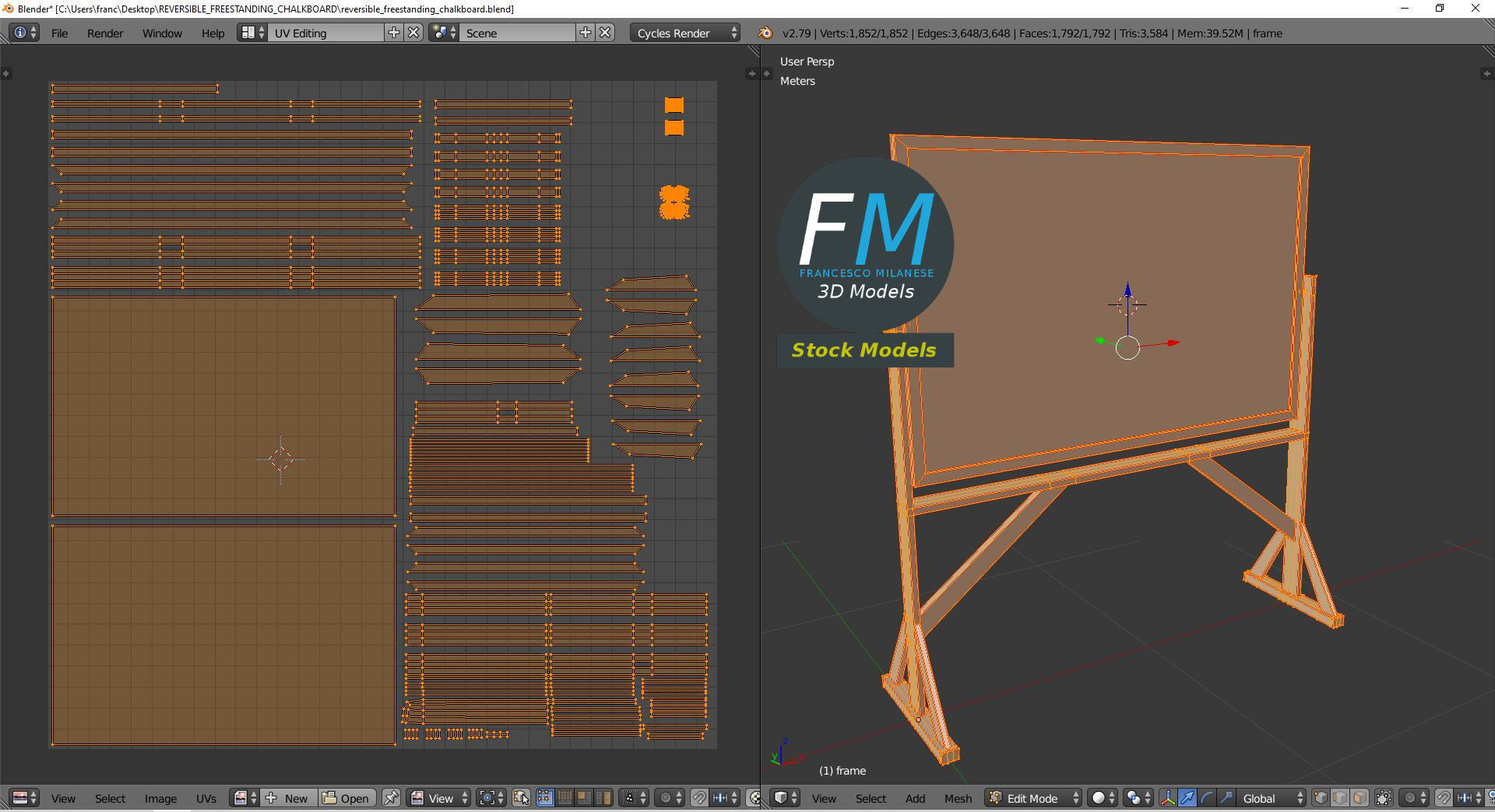Open the 3D viewport Select menu
1495x812 pixels.
pos(871,799)
